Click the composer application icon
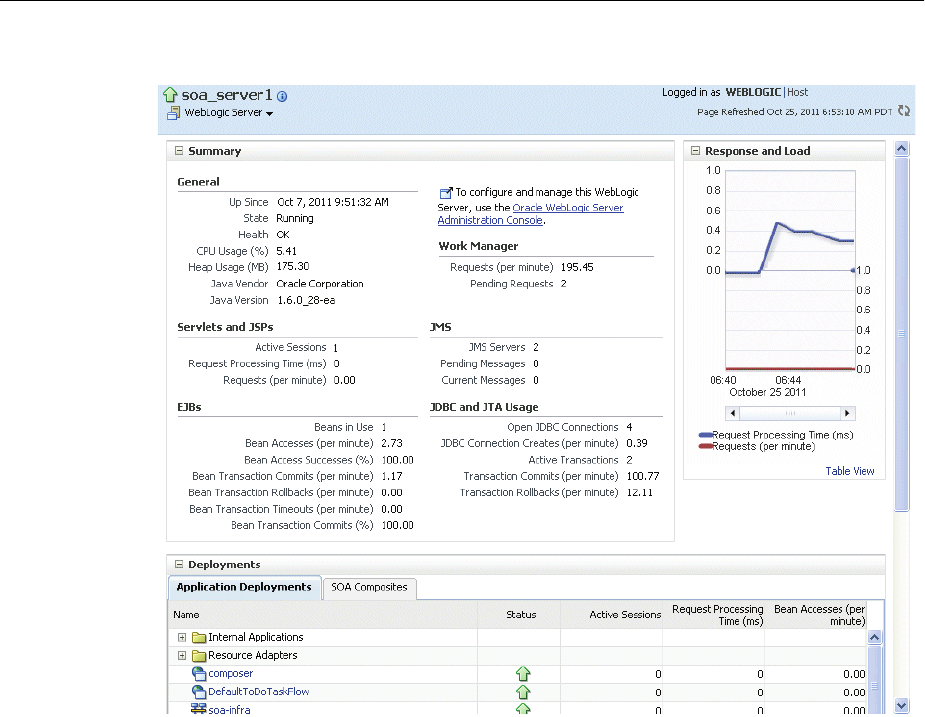This screenshot has width=925, height=717. coord(199,674)
